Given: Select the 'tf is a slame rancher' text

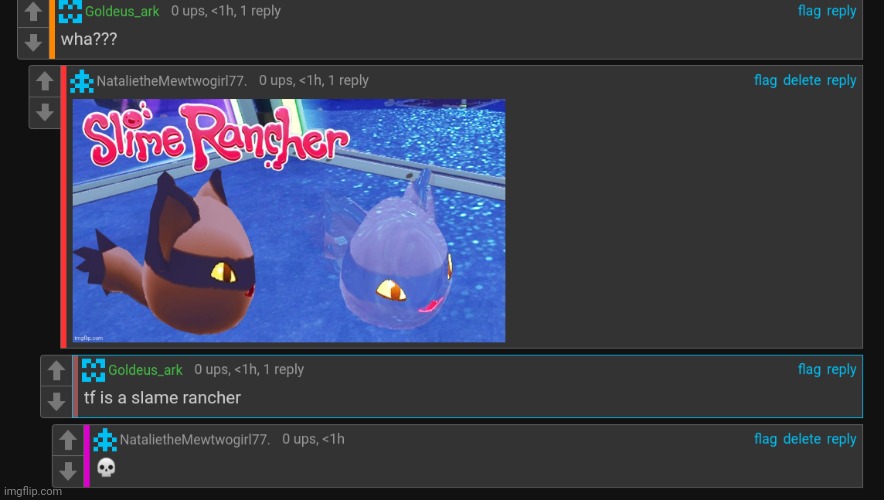Looking at the screenshot, I should tap(162, 398).
